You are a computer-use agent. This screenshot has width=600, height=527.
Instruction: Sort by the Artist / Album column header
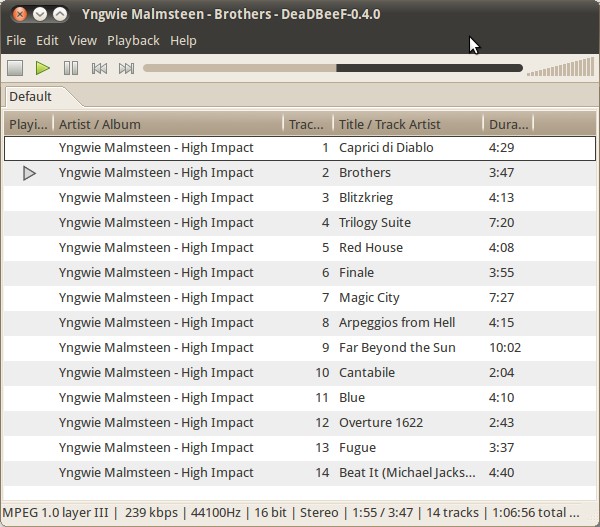(168, 124)
